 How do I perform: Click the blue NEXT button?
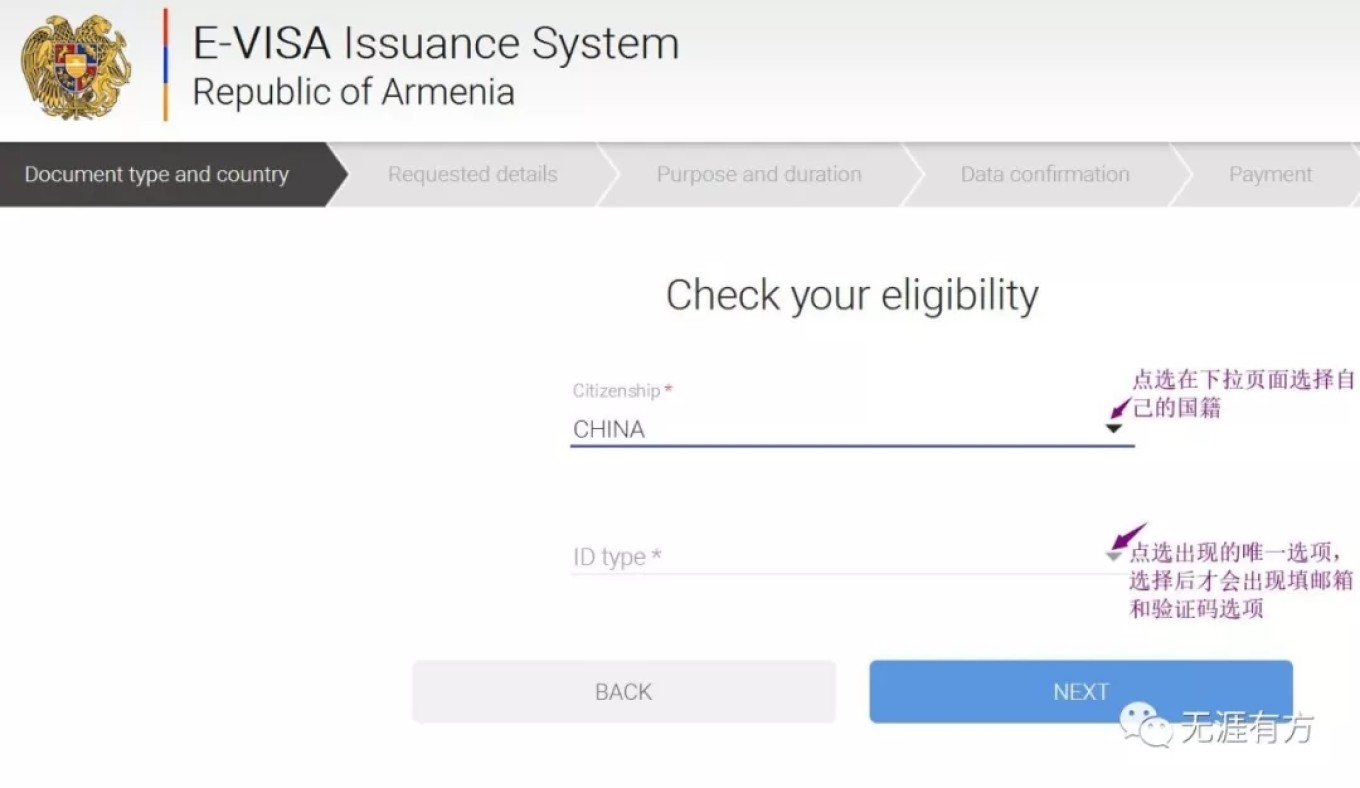pos(1081,691)
